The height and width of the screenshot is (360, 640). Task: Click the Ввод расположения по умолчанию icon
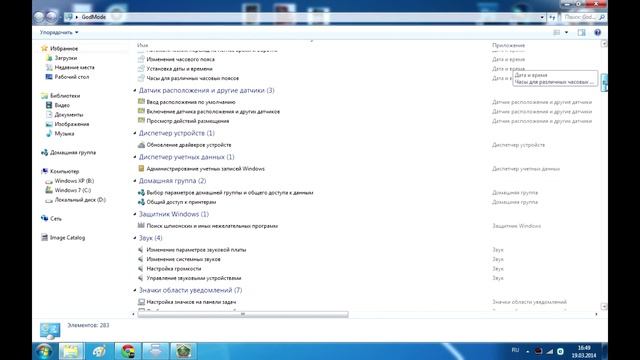click(x=141, y=102)
